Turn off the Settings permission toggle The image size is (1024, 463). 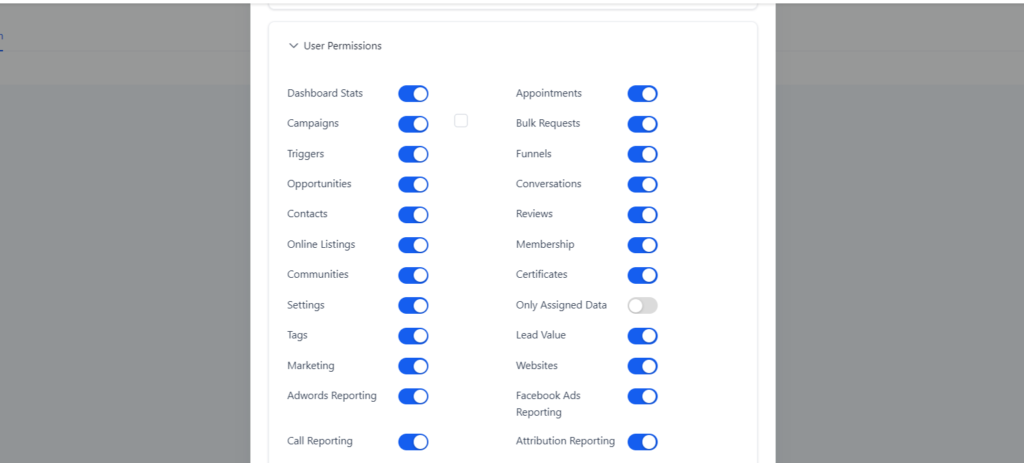(413, 305)
